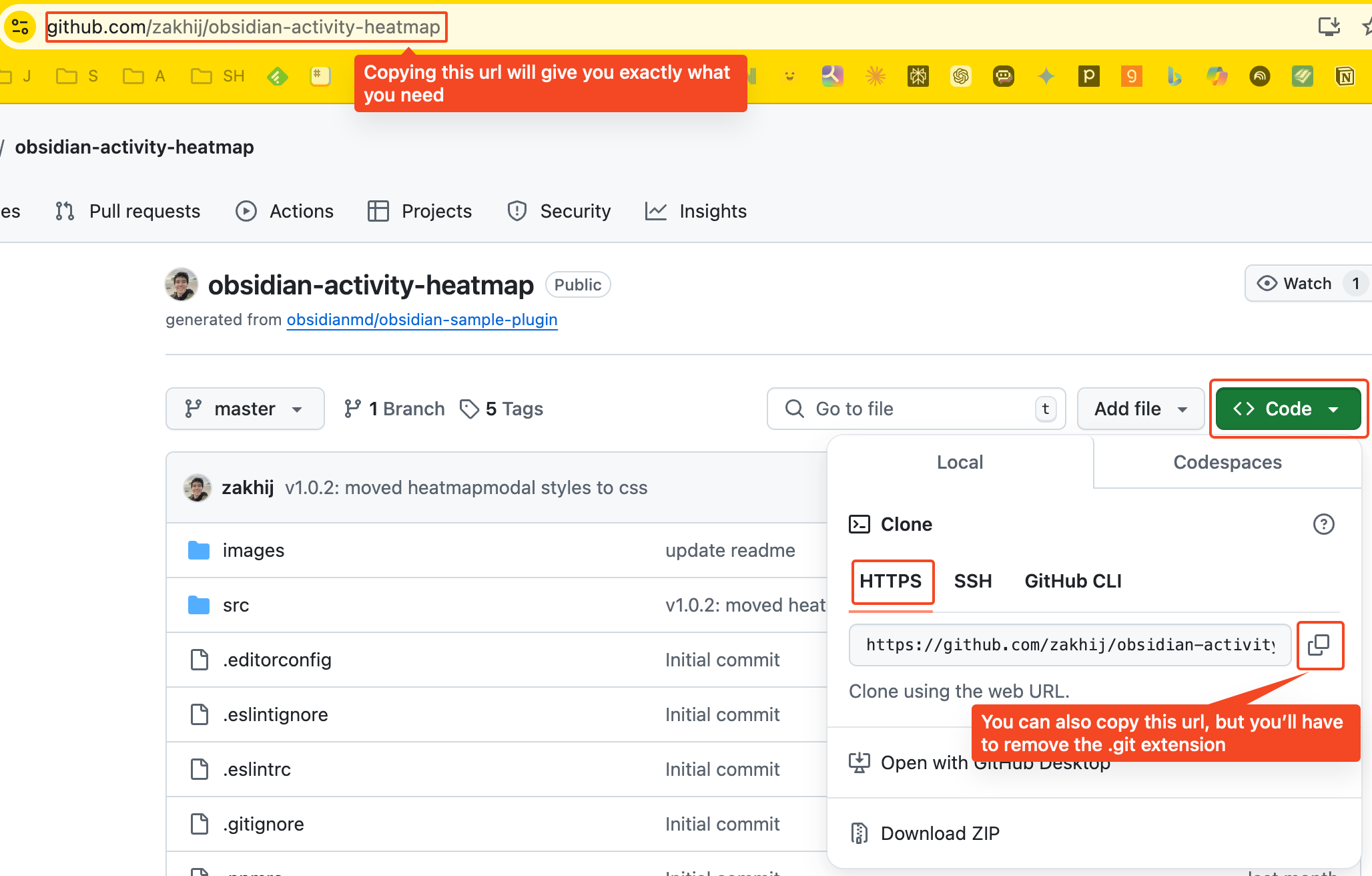
Task: Click the Notion bookmark icon
Action: coord(1345,76)
